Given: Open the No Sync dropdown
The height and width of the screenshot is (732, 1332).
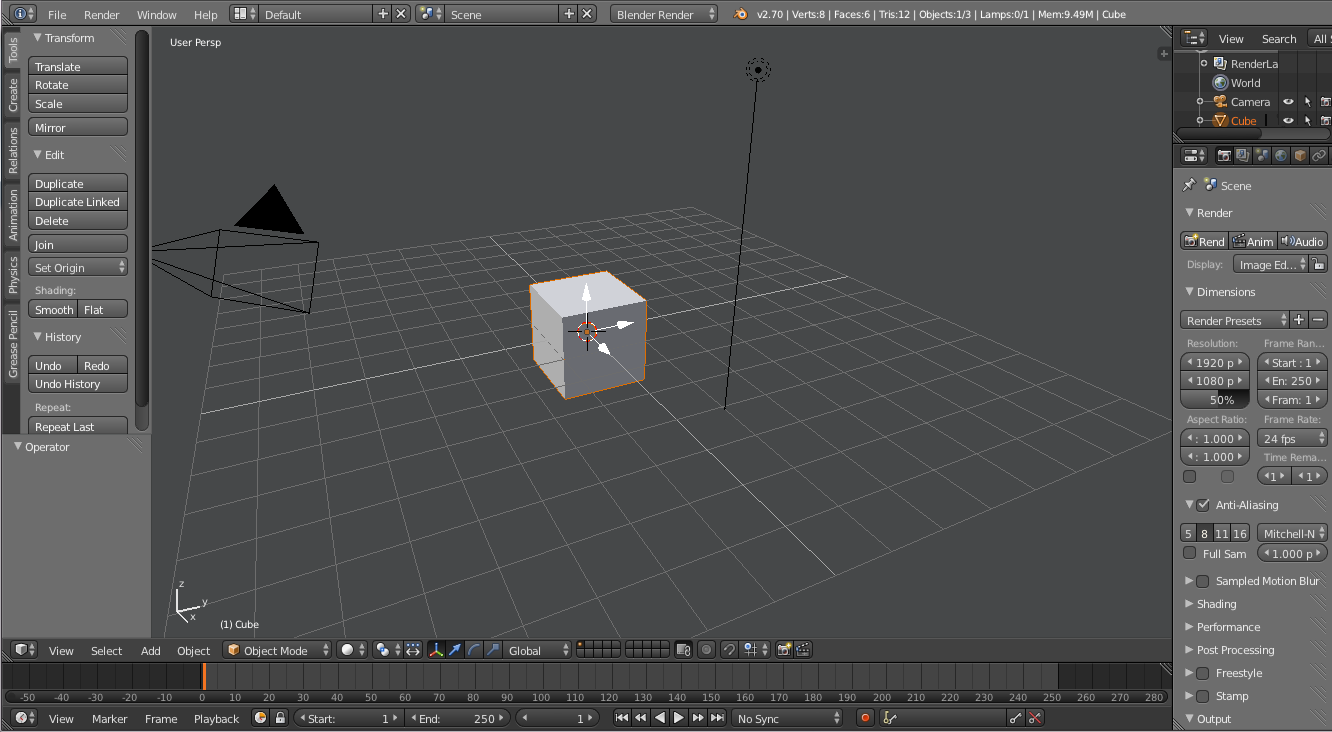Looking at the screenshot, I should pos(788,718).
